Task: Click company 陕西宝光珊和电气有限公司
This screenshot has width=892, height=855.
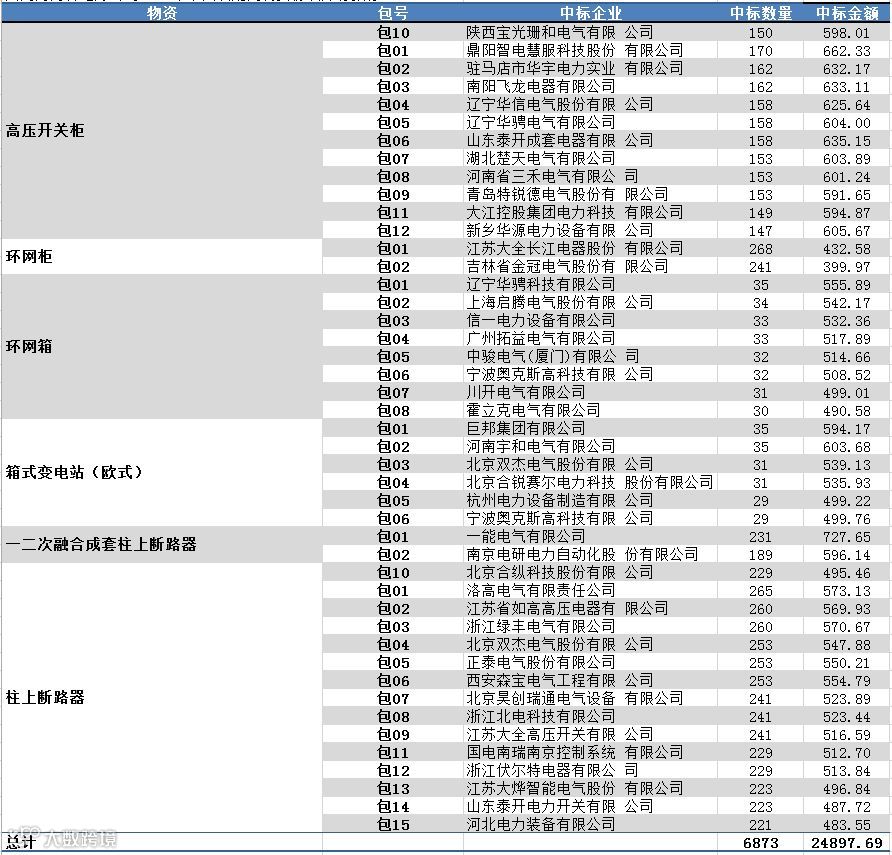Action: click(560, 32)
